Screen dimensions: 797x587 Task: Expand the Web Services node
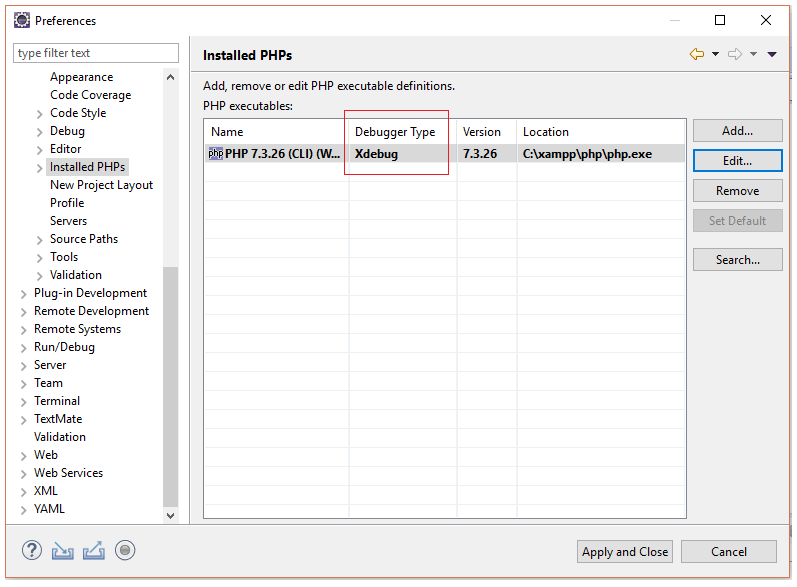coord(23,474)
